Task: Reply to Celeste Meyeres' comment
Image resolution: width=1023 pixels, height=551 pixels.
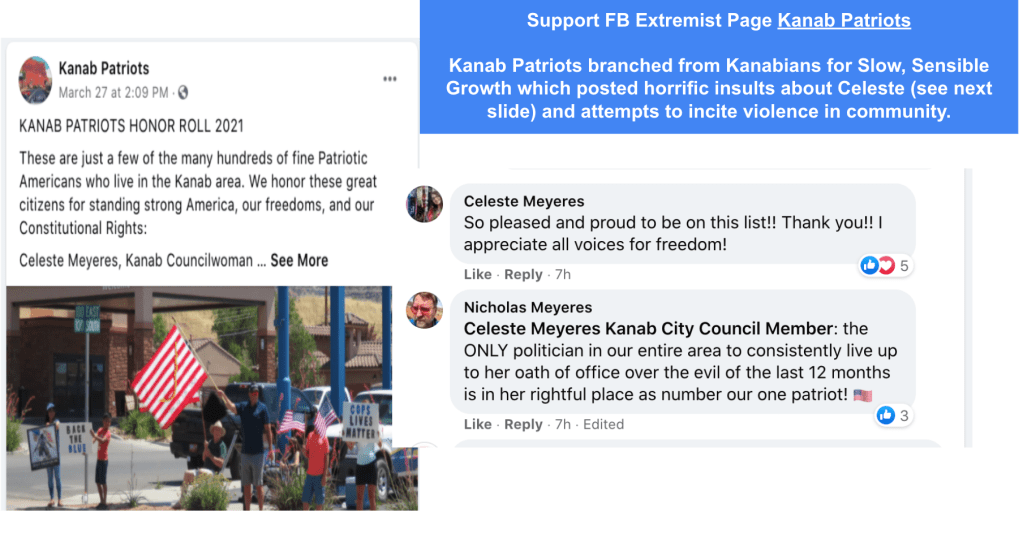Action: 523,275
